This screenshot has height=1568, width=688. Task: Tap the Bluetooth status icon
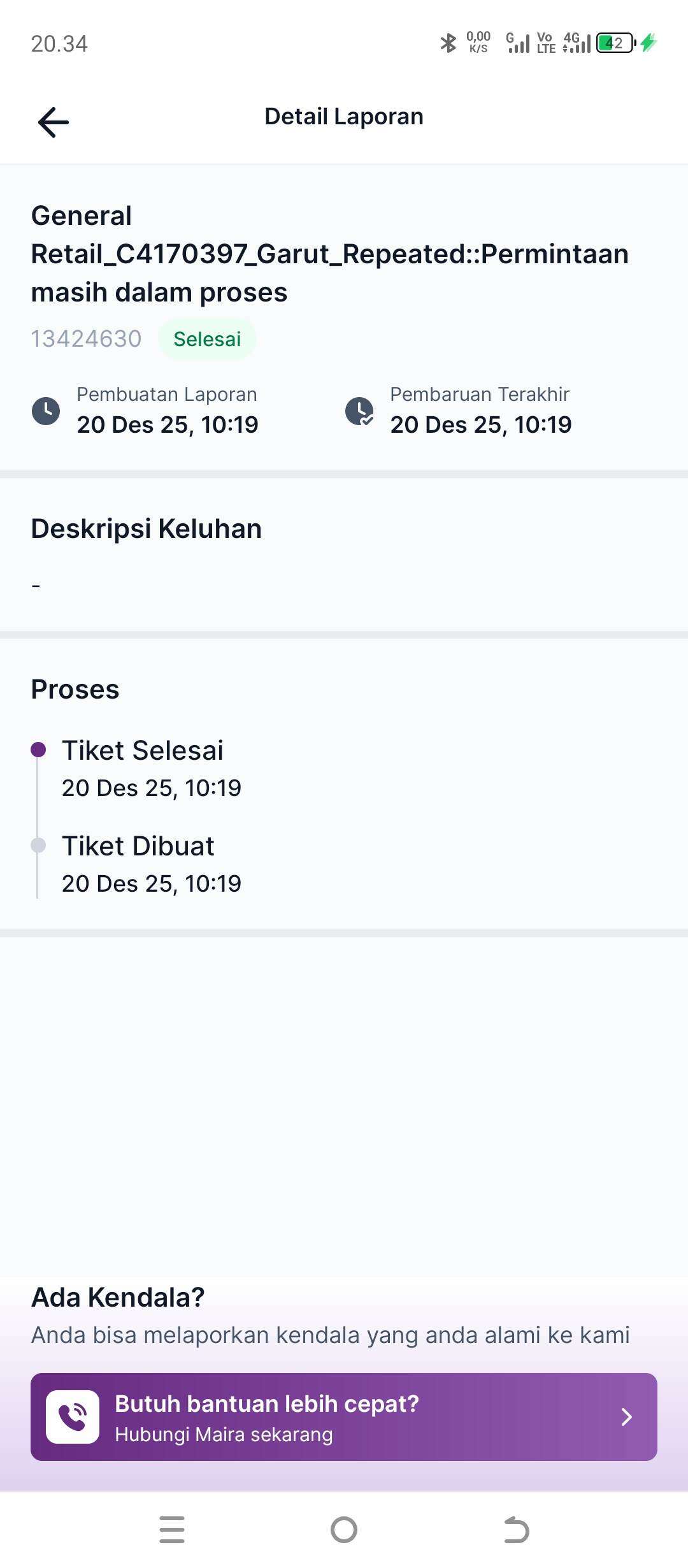click(x=448, y=43)
